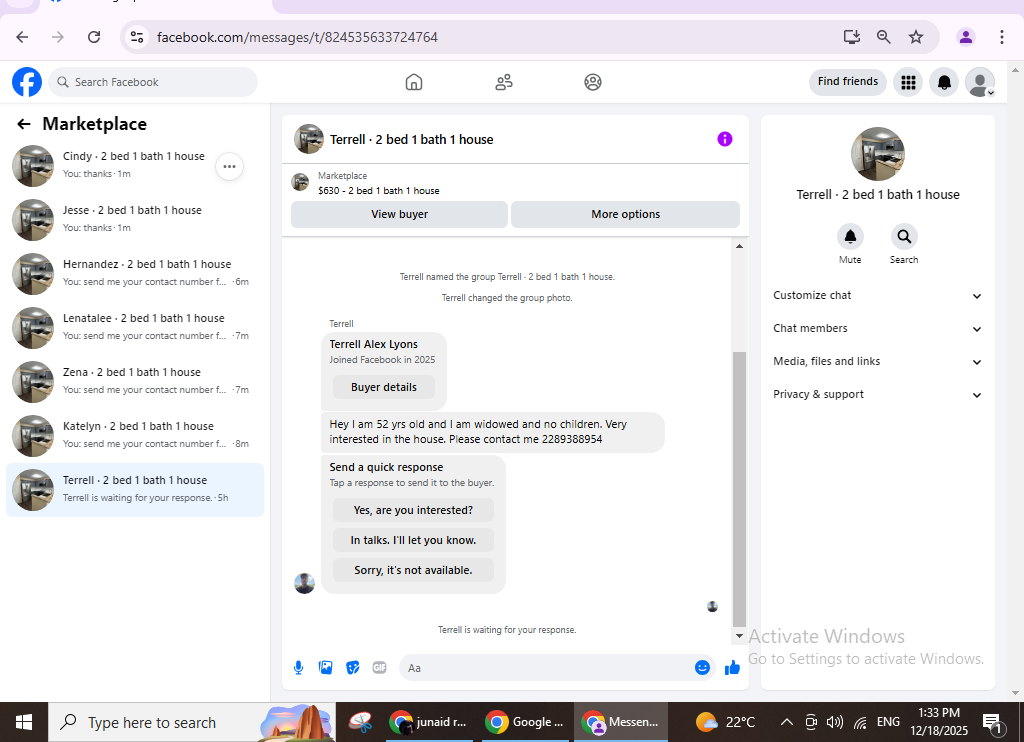Reload the page in the browser
Image resolution: width=1024 pixels, height=742 pixels.
(x=94, y=37)
